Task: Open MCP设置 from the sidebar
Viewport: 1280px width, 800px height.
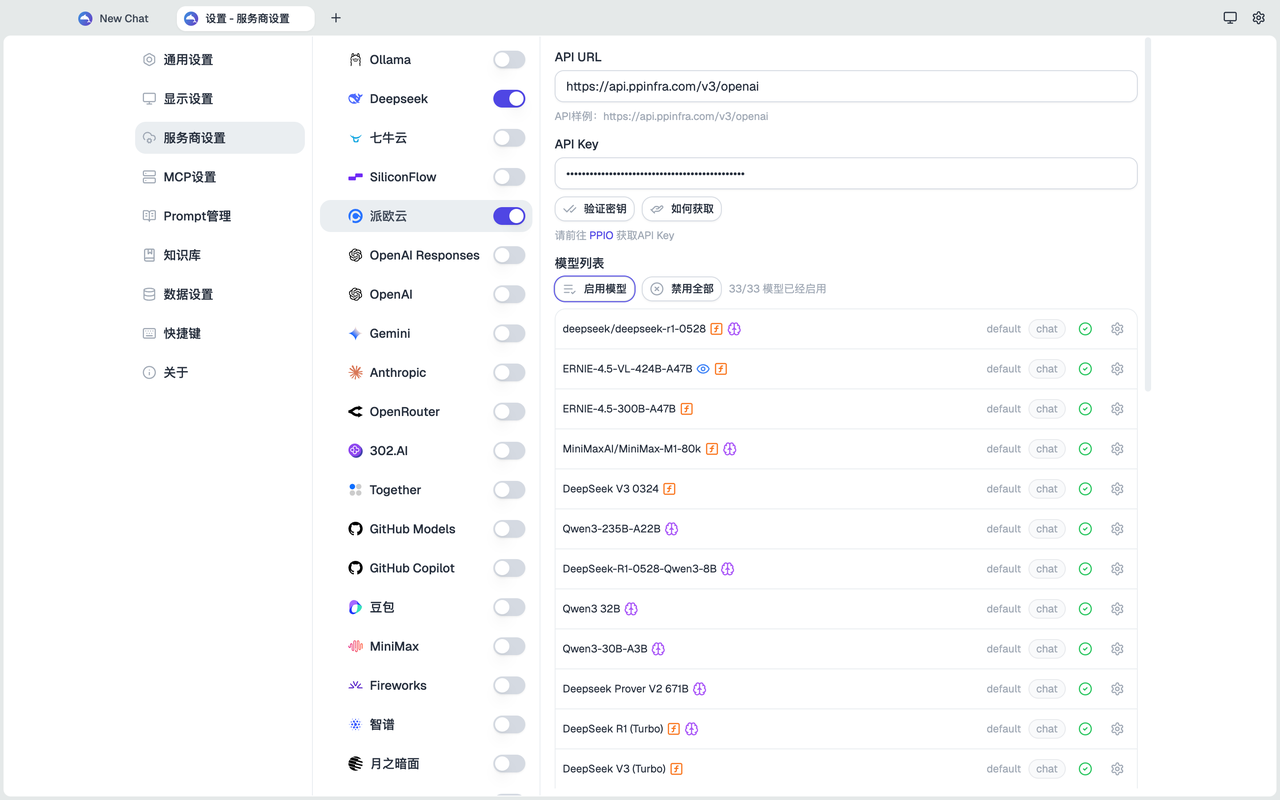Action: [x=192, y=176]
